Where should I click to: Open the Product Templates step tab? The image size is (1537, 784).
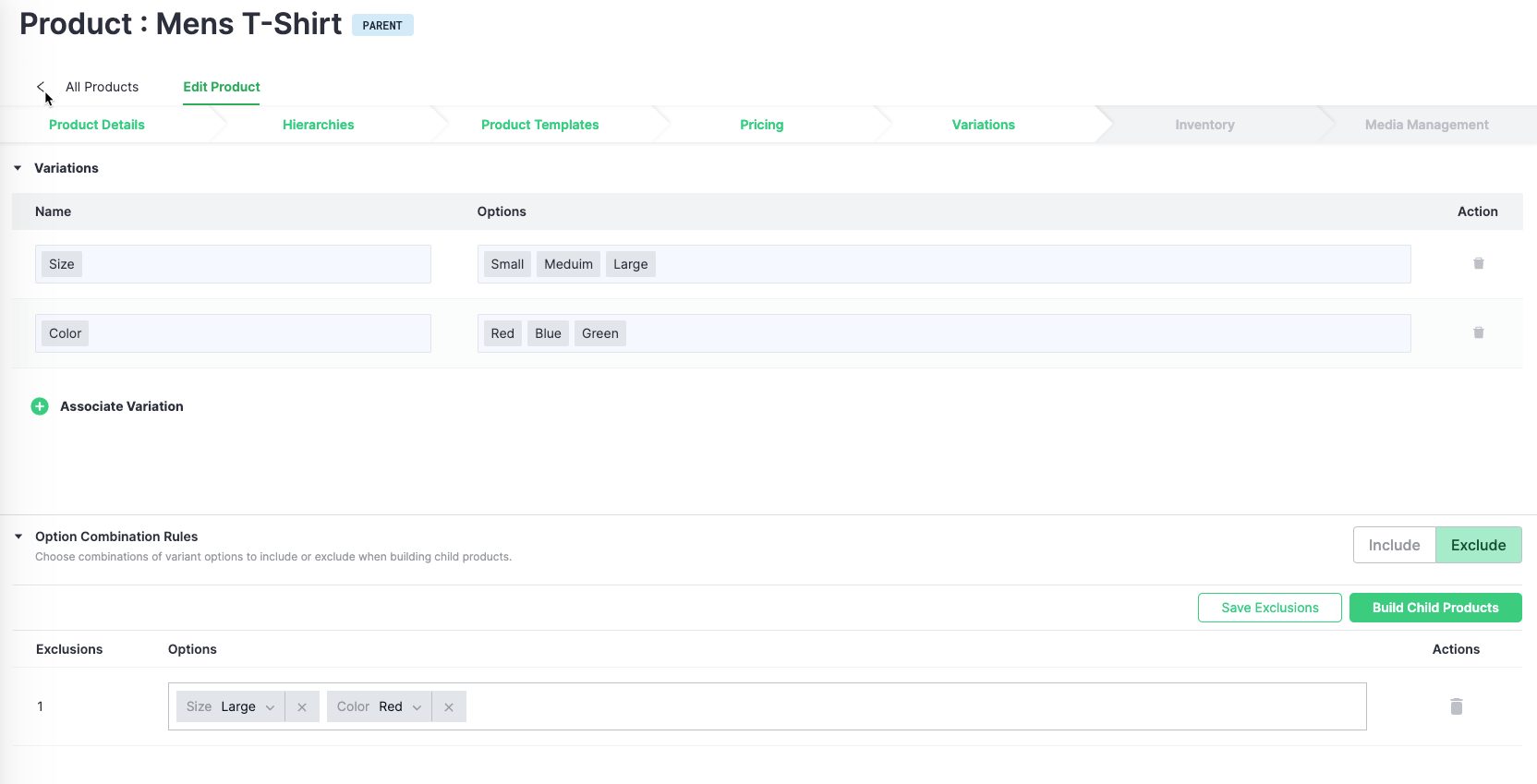539,125
